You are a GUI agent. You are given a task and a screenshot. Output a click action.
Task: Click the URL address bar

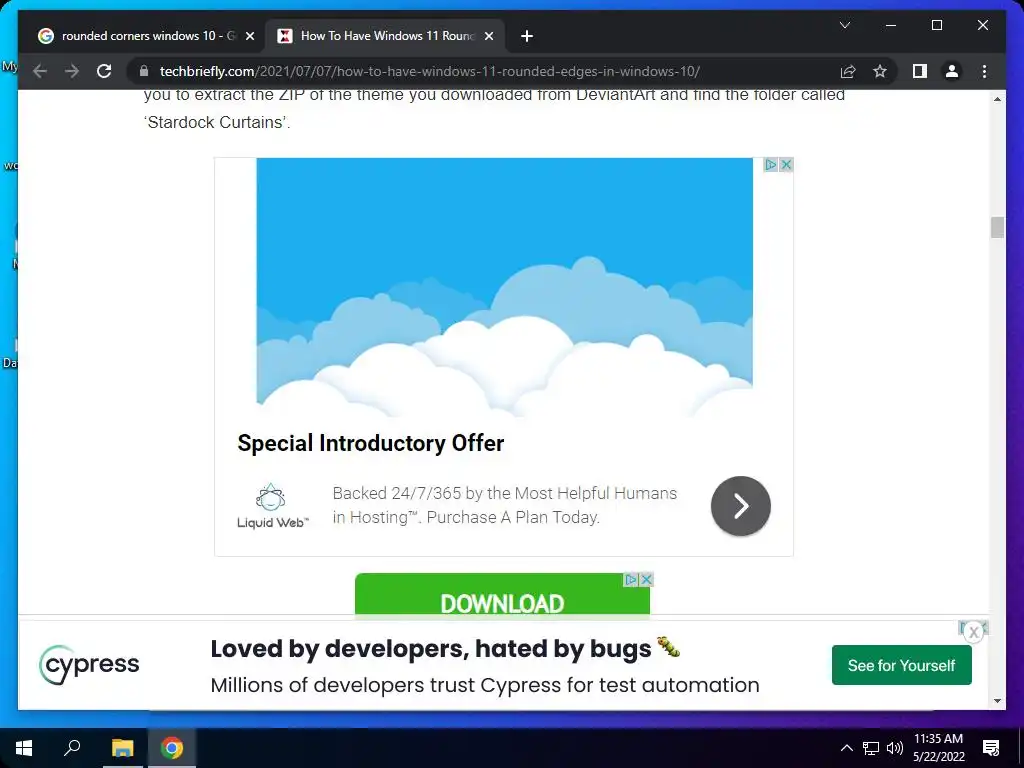pyautogui.click(x=483, y=71)
